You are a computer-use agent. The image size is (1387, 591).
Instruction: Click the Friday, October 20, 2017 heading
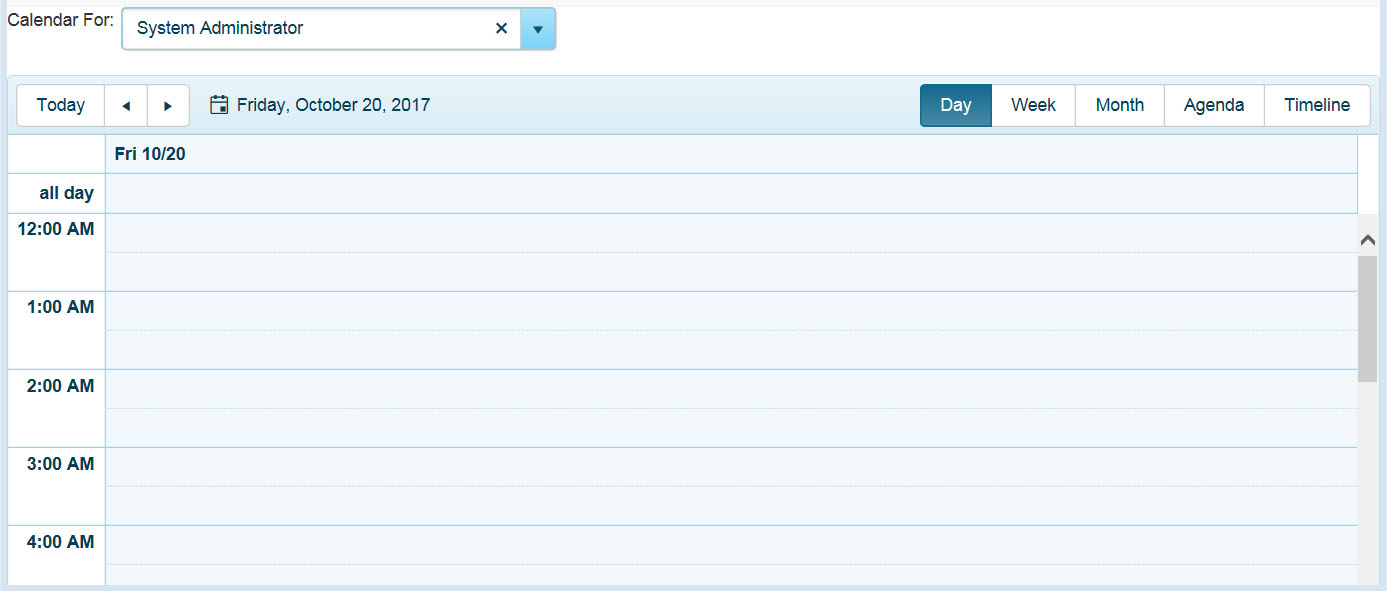(333, 104)
